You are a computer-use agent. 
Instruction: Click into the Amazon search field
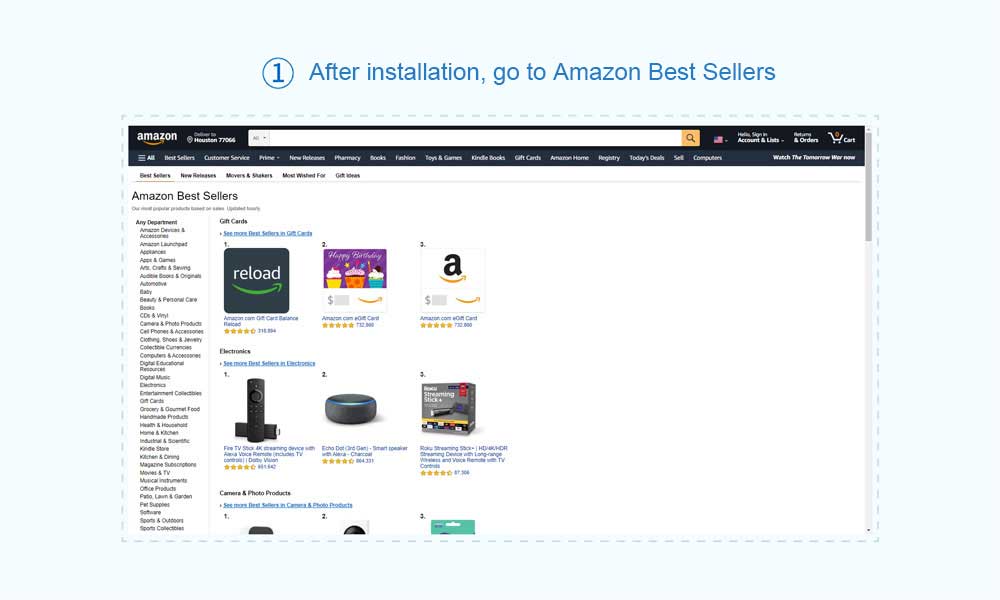pyautogui.click(x=476, y=138)
